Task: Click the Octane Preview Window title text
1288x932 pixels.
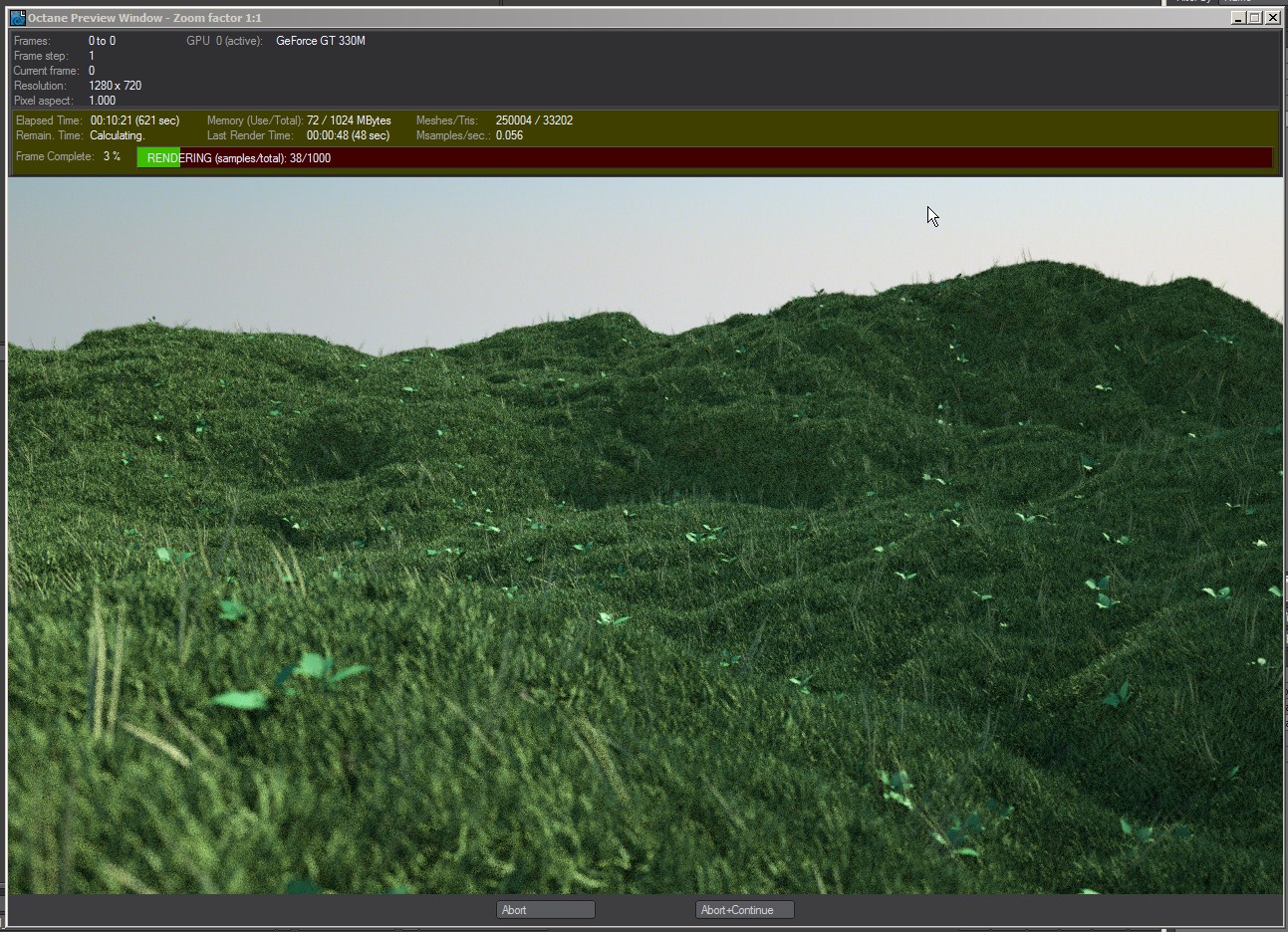Action: click(145, 18)
